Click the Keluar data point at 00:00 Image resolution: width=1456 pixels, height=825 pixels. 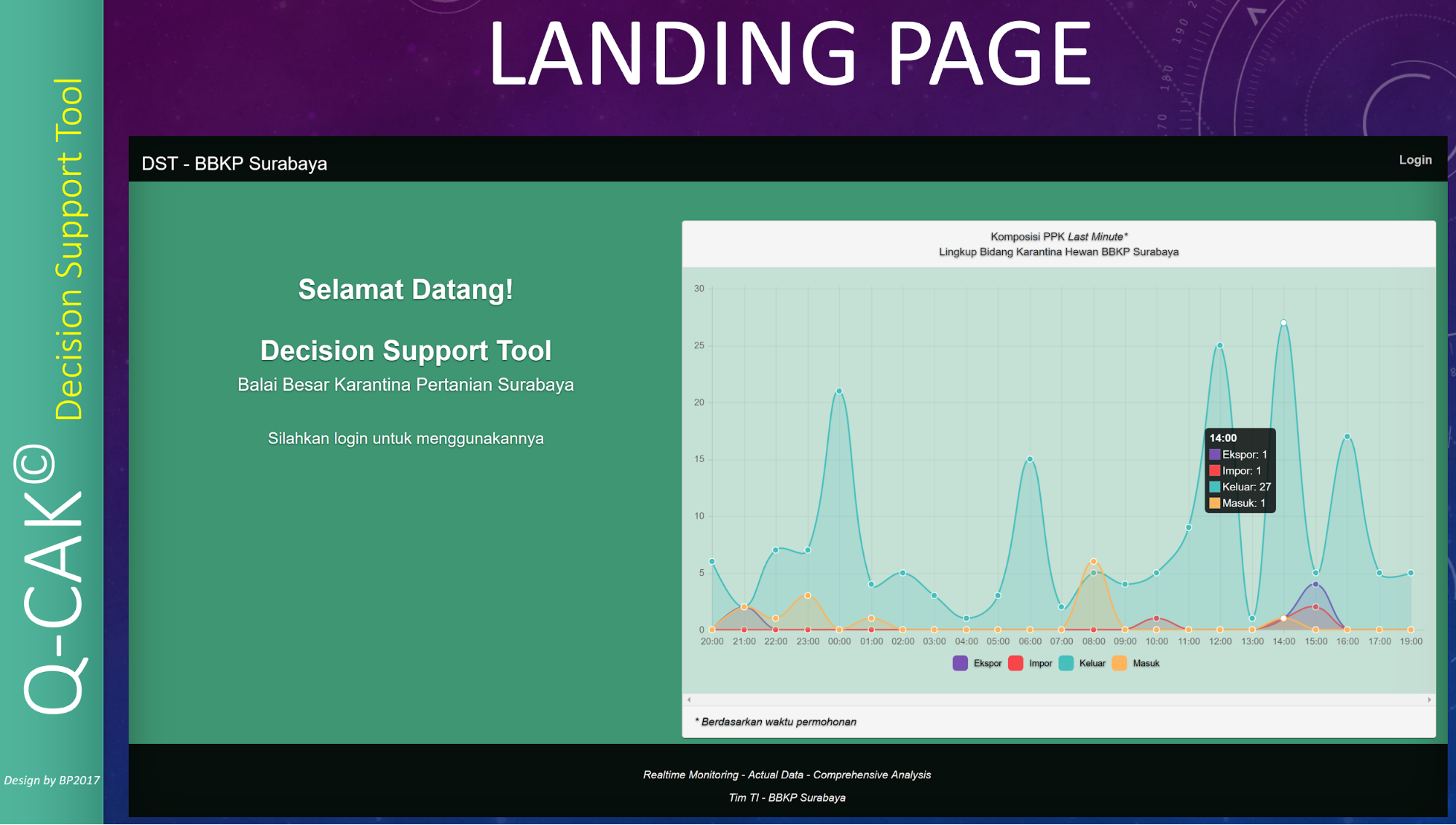pos(839,391)
